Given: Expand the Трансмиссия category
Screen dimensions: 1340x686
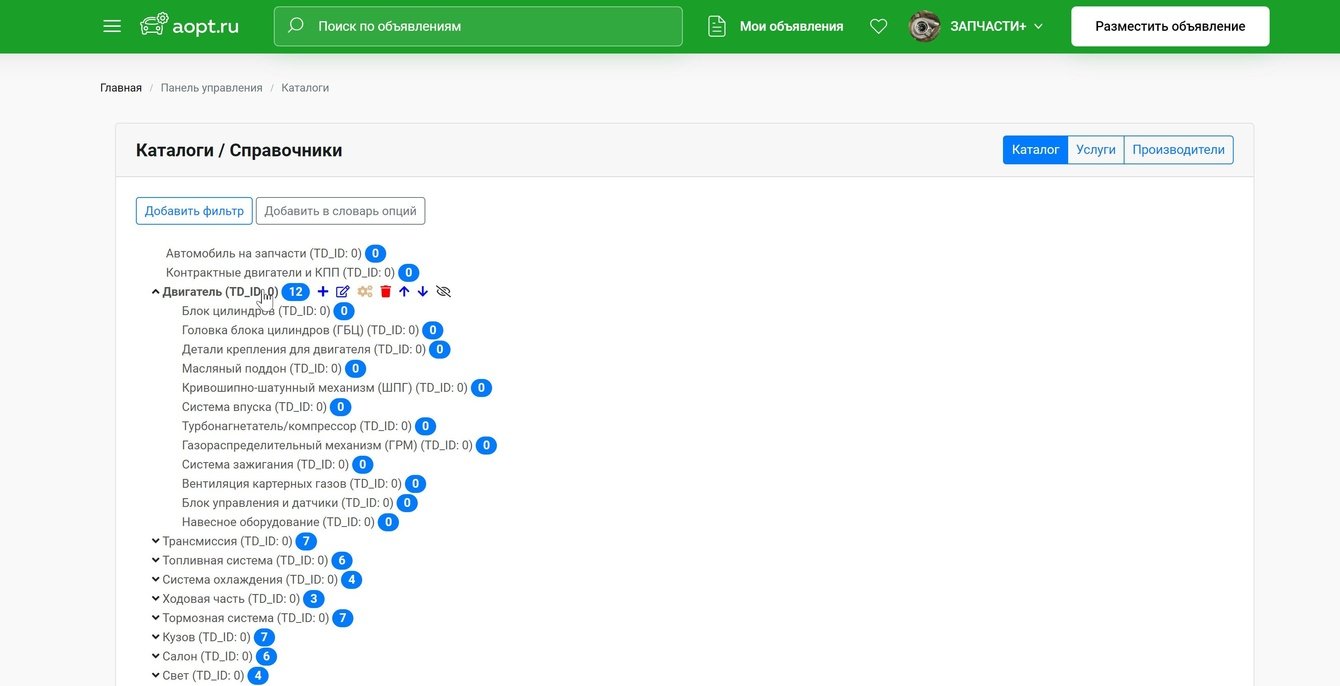Looking at the screenshot, I should (x=156, y=541).
